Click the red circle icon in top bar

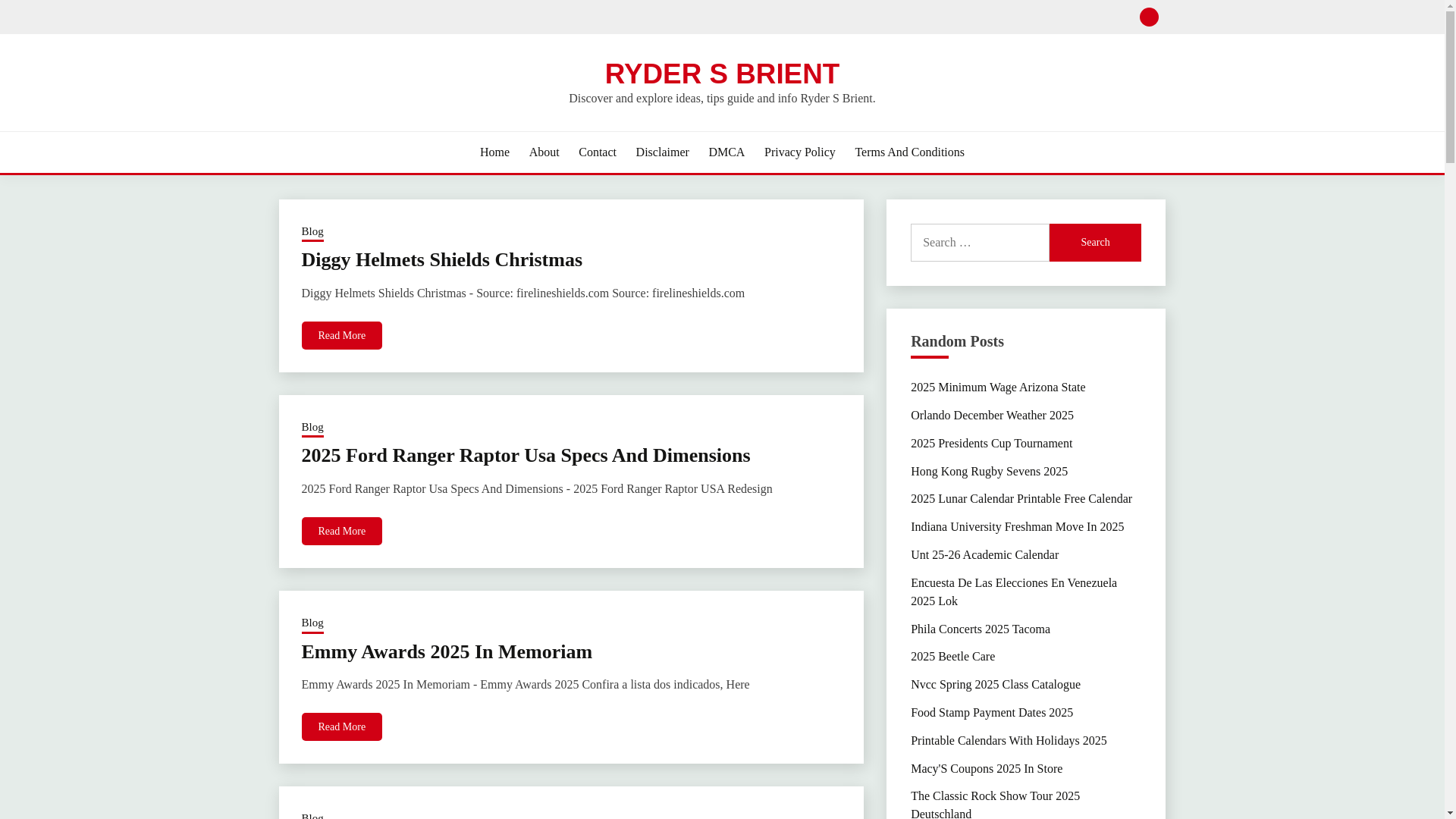(1149, 17)
